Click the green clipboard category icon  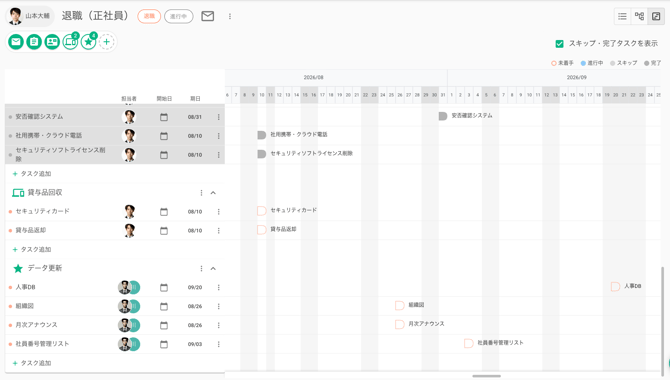pos(34,42)
